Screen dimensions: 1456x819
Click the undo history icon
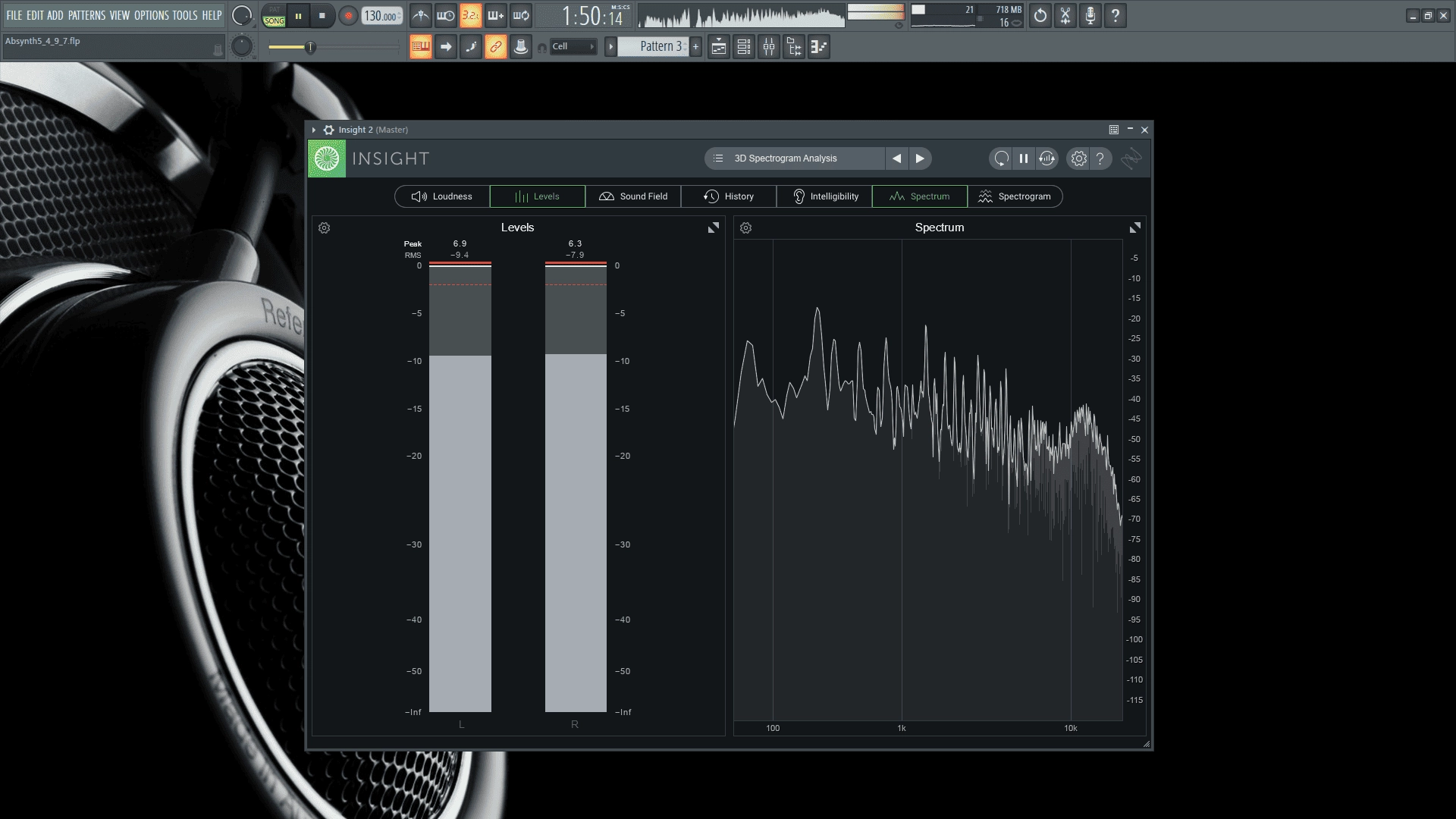1040,15
